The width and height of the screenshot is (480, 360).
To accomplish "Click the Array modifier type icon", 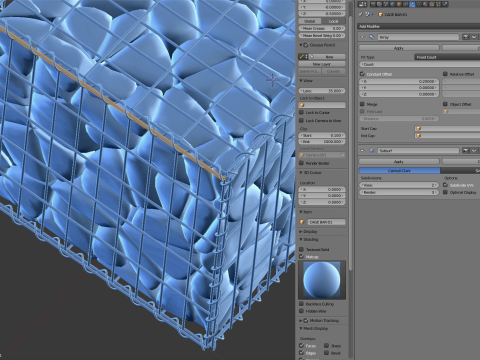I will pyautogui.click(x=372, y=37).
